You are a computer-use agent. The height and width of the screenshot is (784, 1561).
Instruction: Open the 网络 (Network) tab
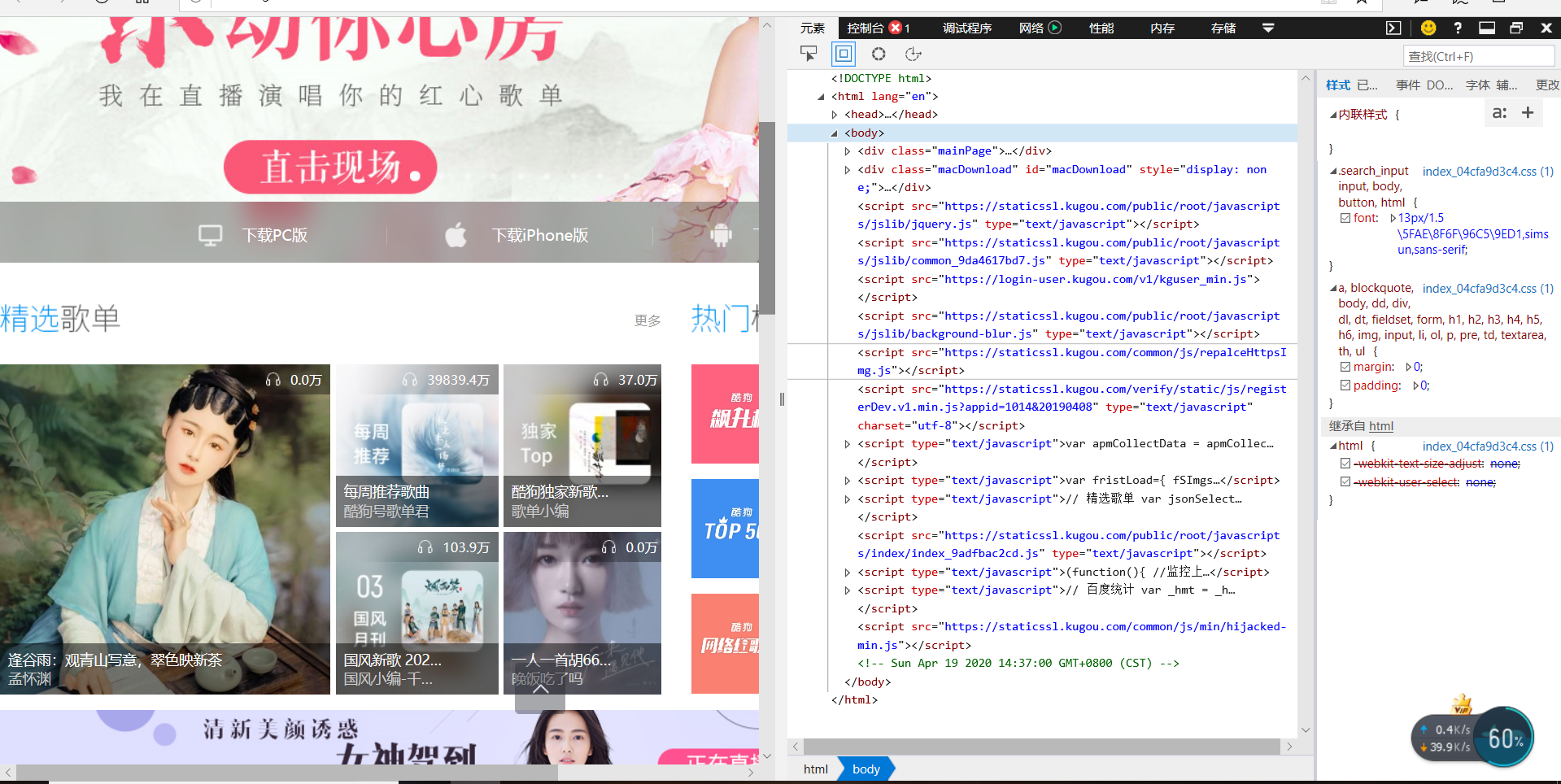pyautogui.click(x=1031, y=28)
